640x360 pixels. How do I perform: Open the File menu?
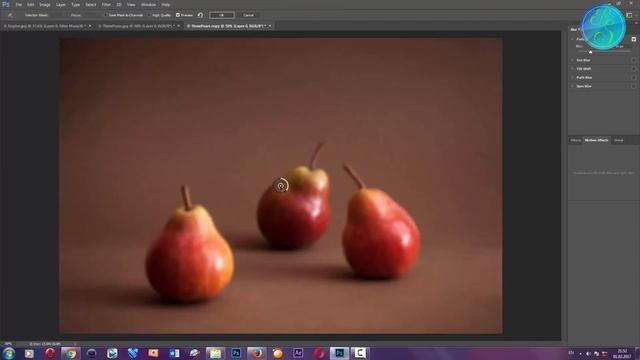point(18,4)
